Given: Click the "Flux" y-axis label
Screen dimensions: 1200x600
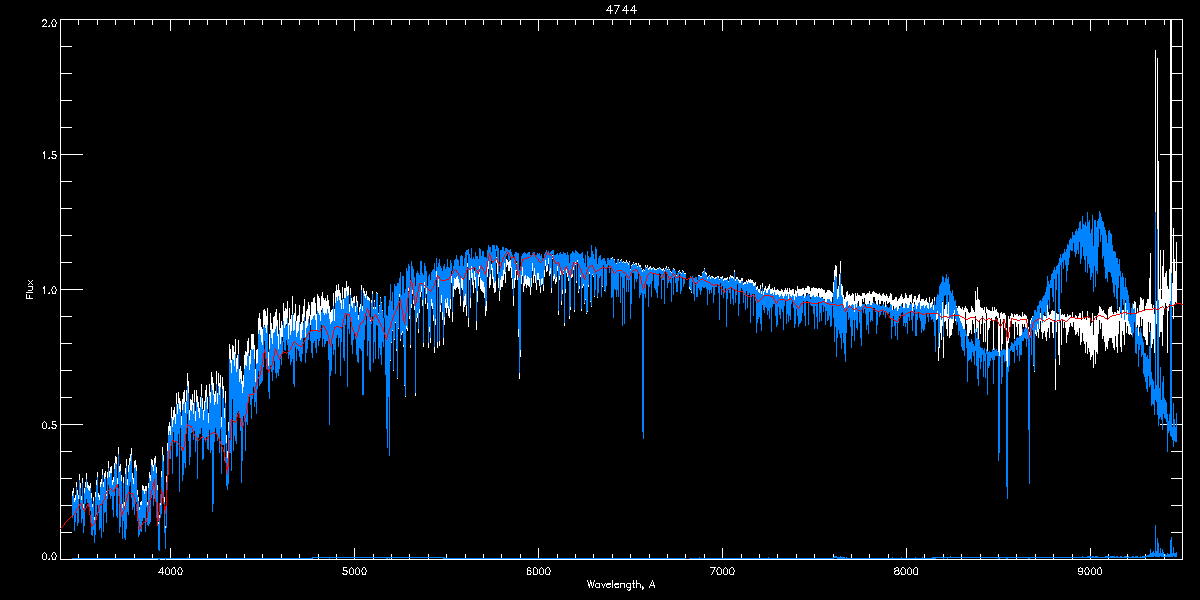Looking at the screenshot, I should (x=29, y=288).
